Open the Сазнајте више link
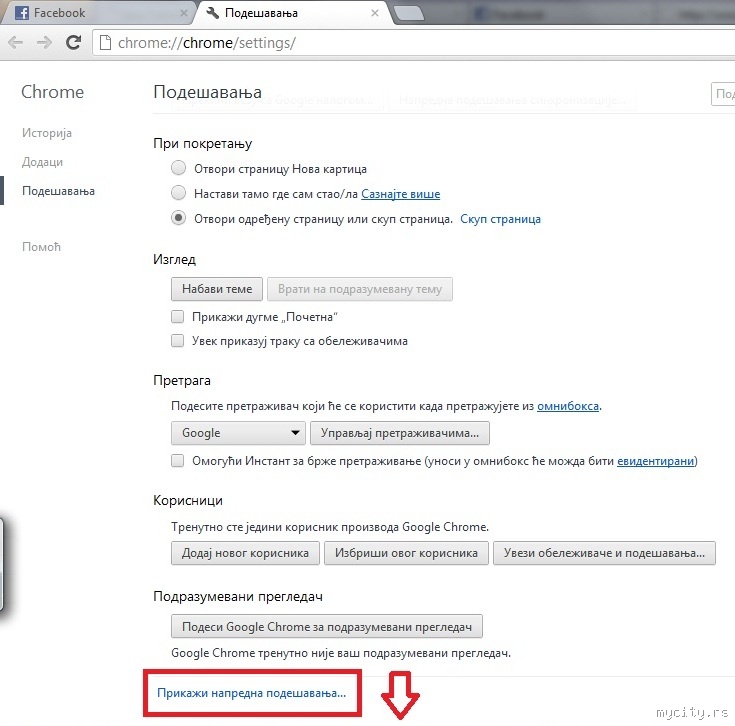 [x=400, y=194]
